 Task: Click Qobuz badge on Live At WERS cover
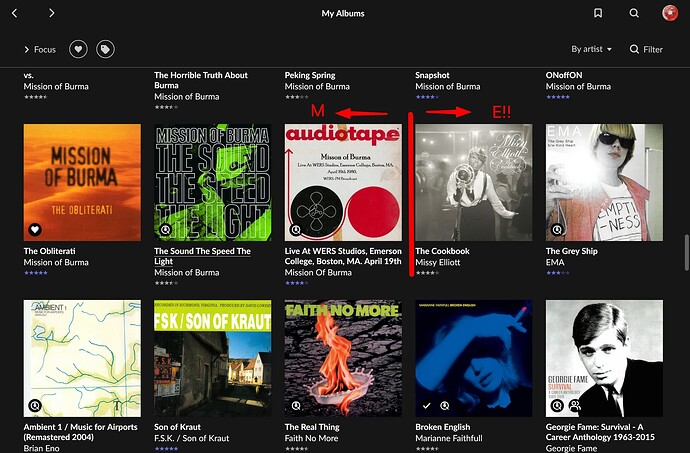(296, 229)
